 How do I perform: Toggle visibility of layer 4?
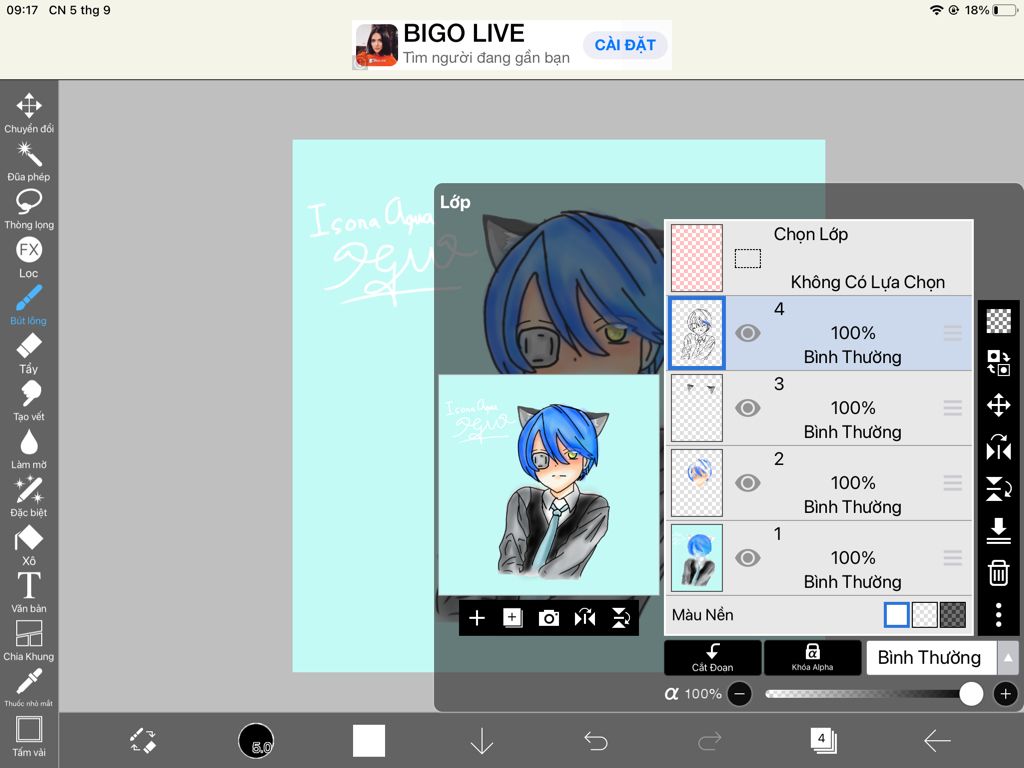[748, 333]
